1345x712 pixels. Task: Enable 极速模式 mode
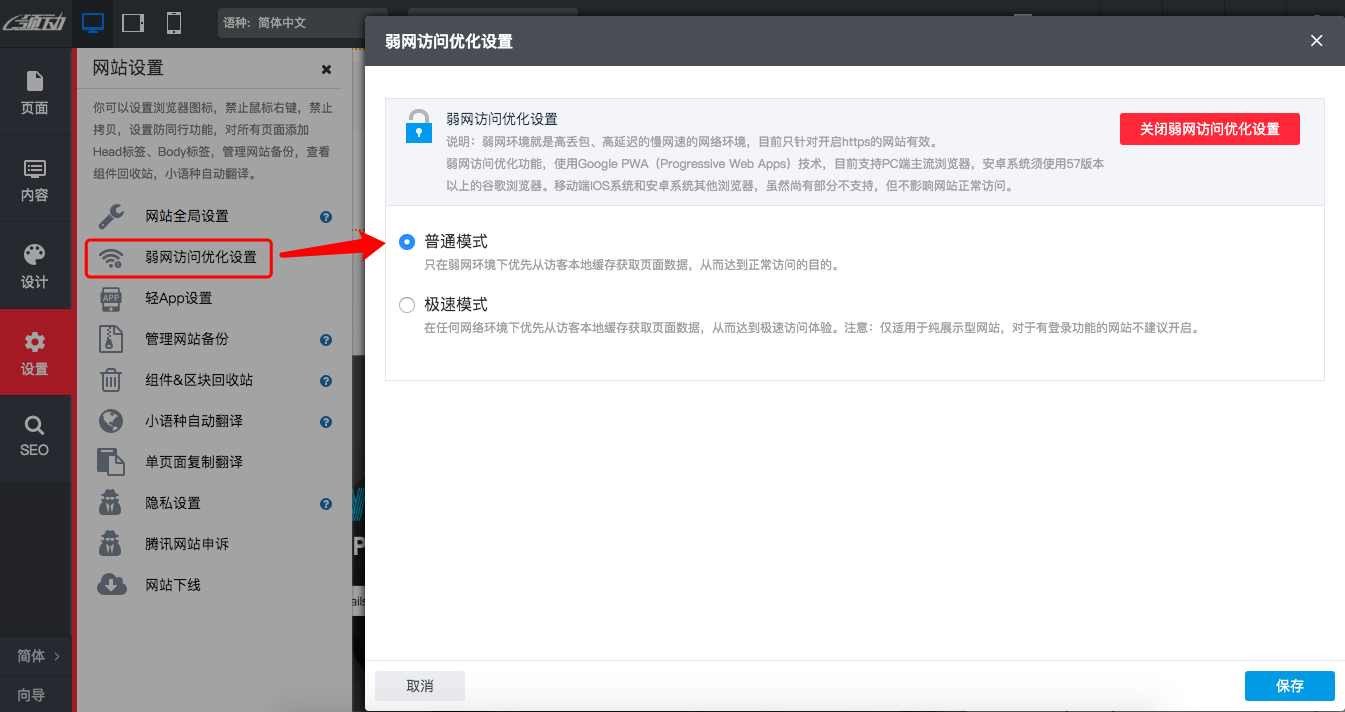click(x=406, y=304)
